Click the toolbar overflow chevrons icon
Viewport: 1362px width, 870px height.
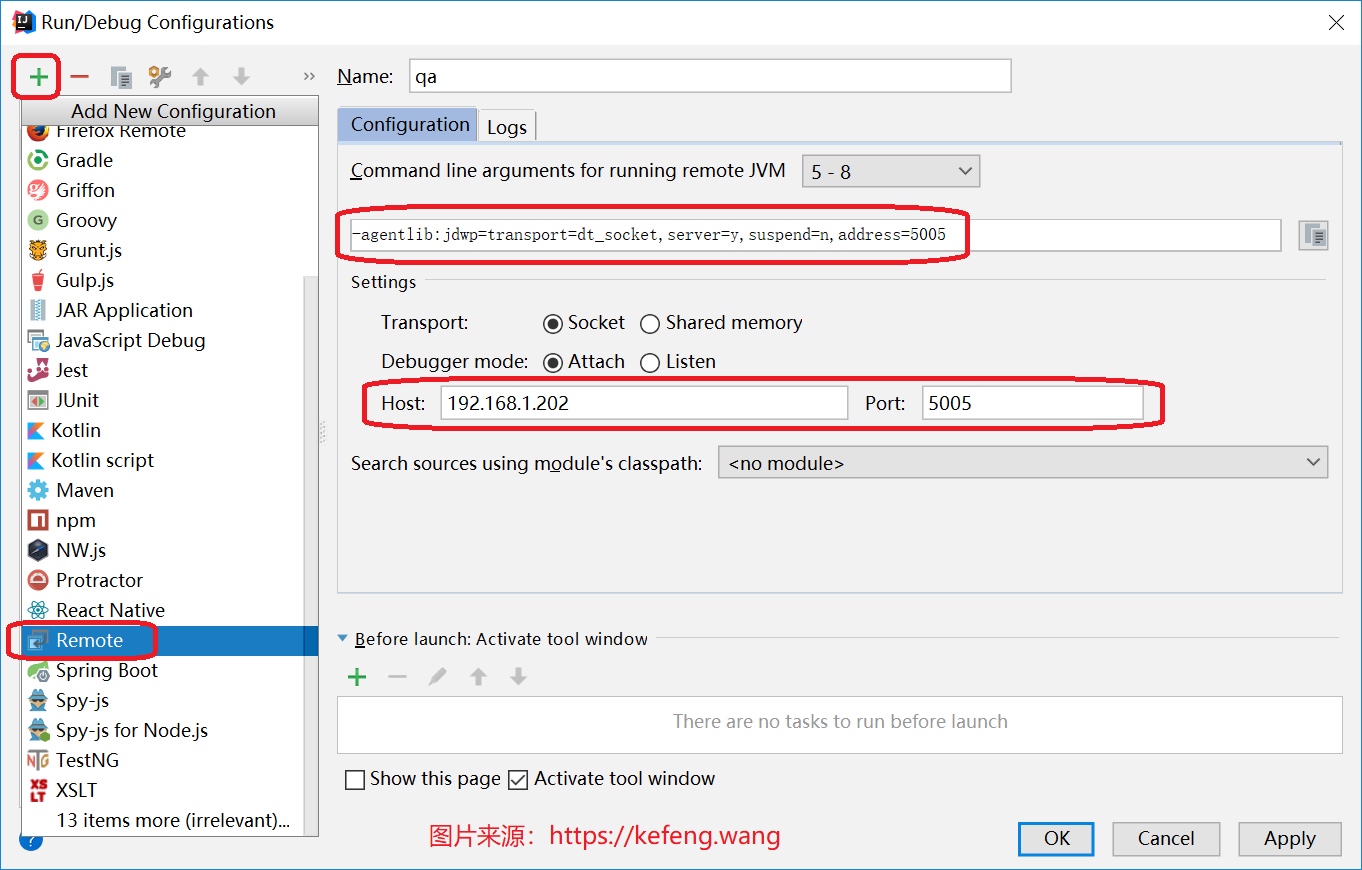click(308, 77)
